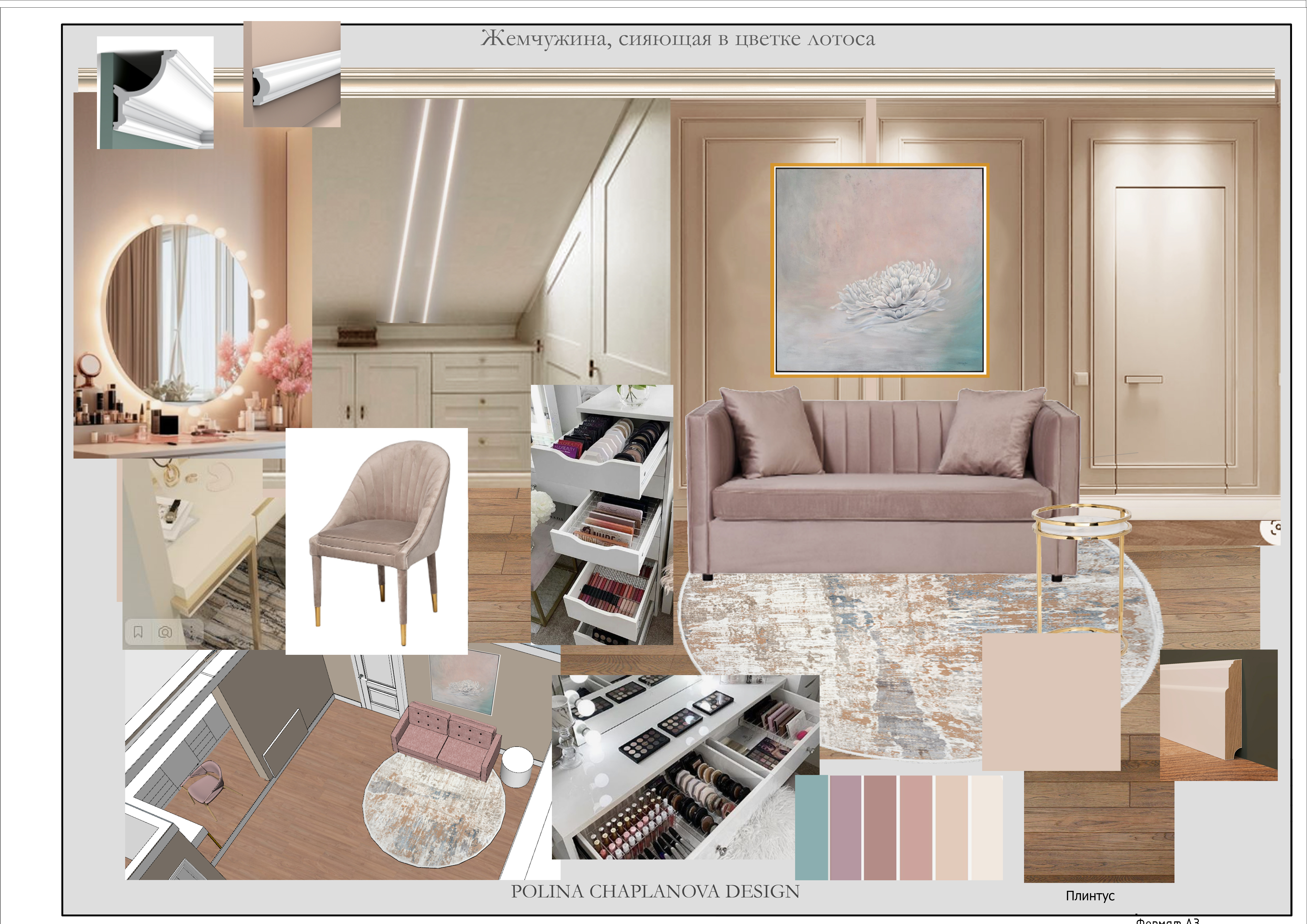Screen dimensions: 1307x924
Task: Click the white ceiling cornice sample image
Action: click(x=155, y=93)
